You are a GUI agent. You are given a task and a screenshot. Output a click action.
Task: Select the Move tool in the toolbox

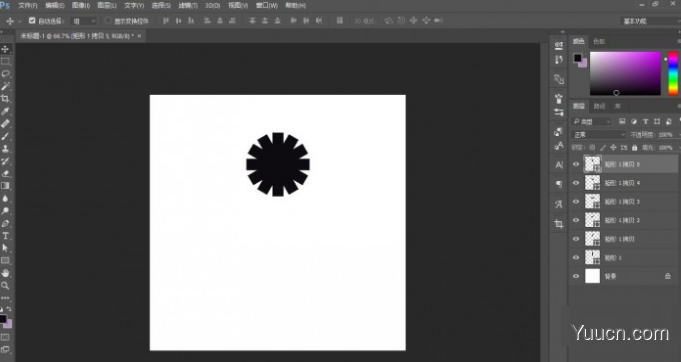tap(5, 49)
